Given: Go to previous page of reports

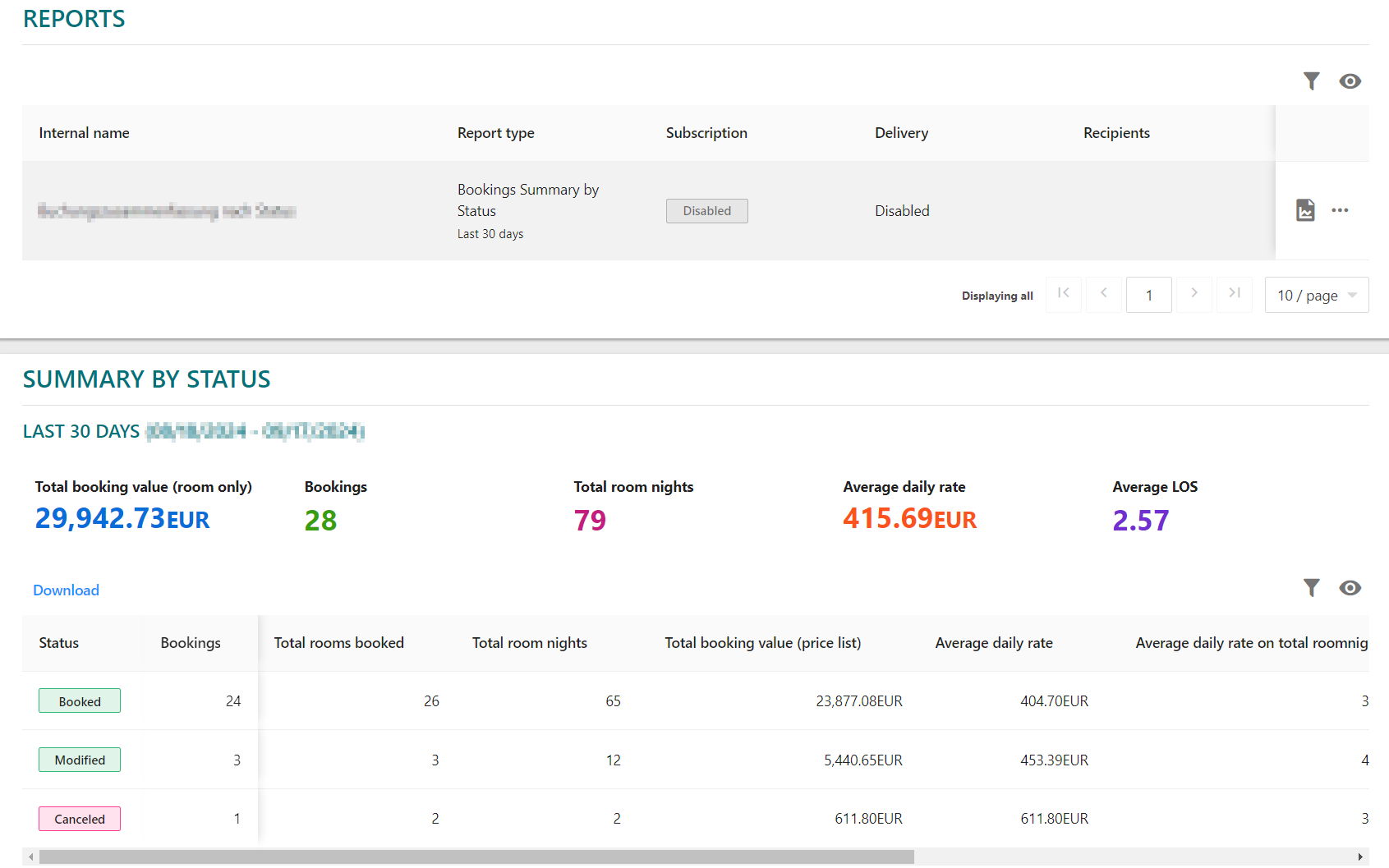Looking at the screenshot, I should [1104, 294].
